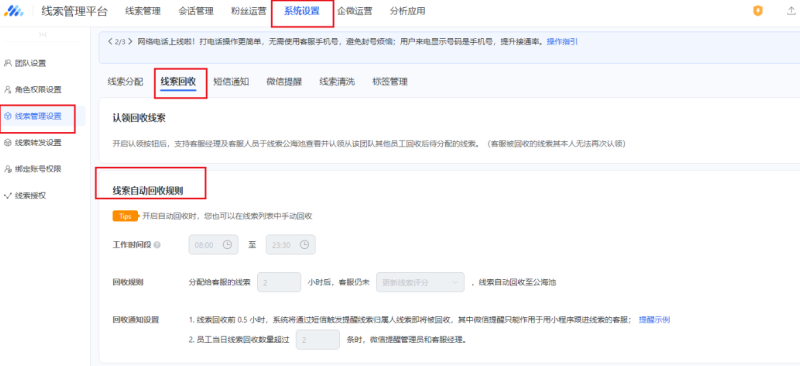The width and height of the screenshot is (800, 366).
Task: Open the 操作指引 link in the announcement
Action: coord(562,41)
